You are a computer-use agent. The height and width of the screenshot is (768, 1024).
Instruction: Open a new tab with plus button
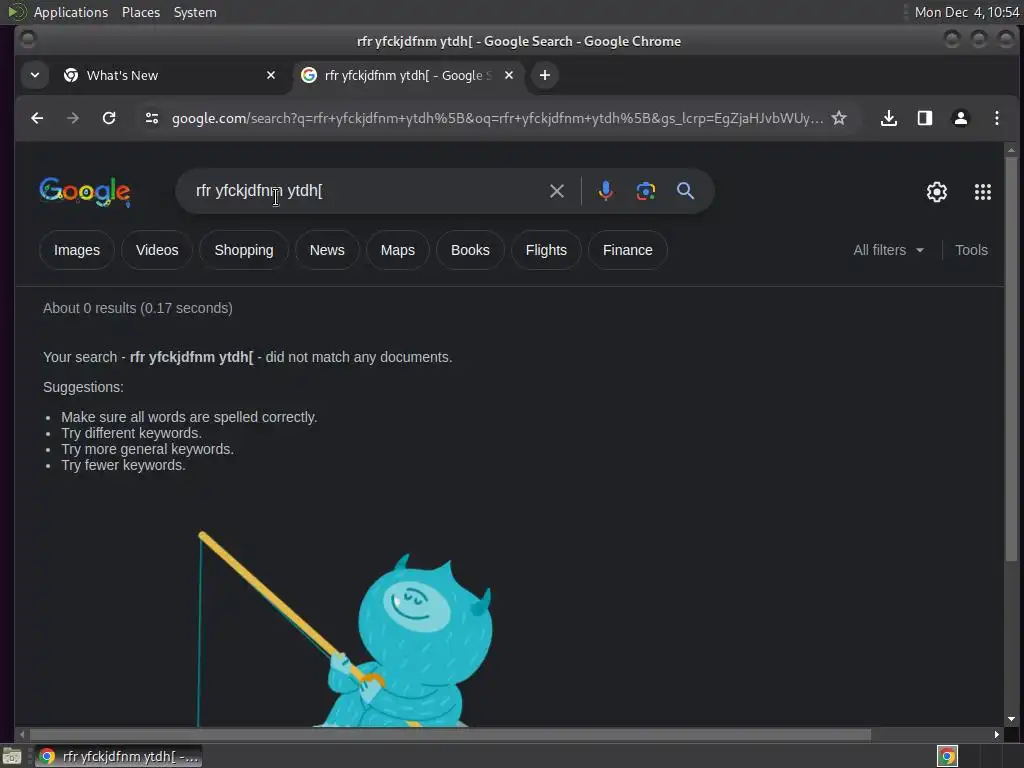(545, 75)
